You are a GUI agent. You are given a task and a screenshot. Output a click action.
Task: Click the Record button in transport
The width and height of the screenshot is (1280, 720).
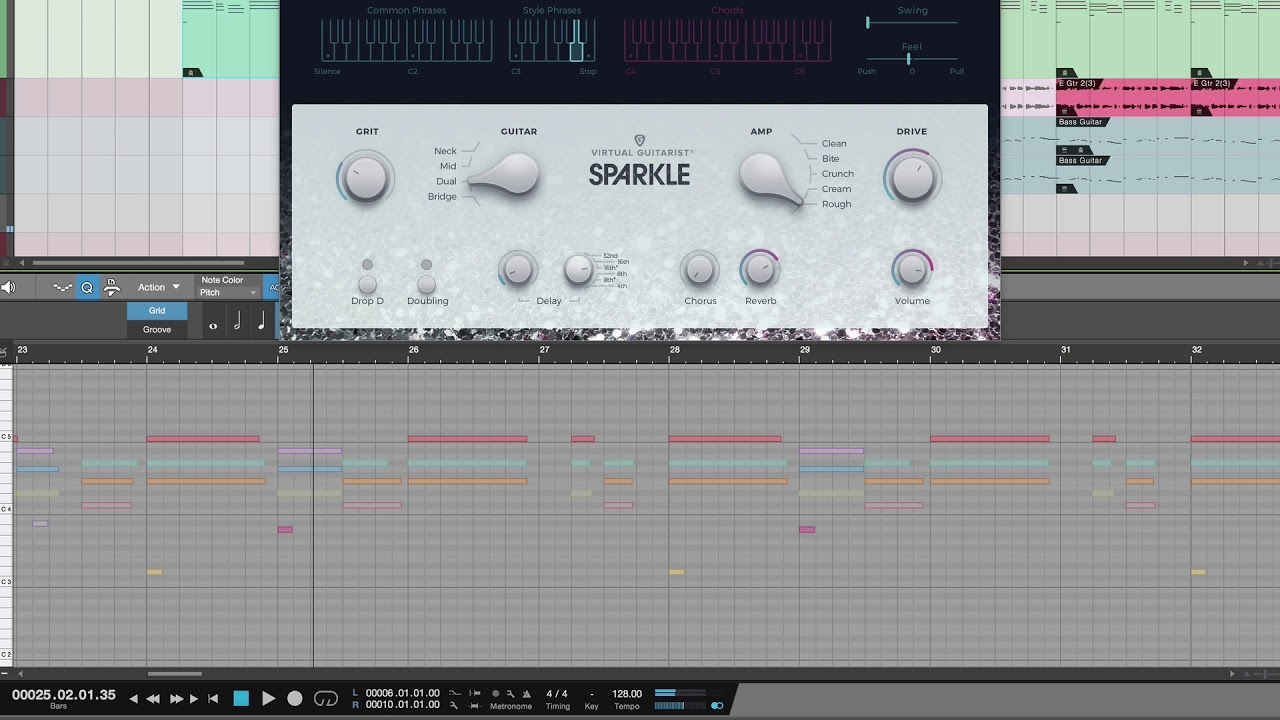[x=295, y=699]
